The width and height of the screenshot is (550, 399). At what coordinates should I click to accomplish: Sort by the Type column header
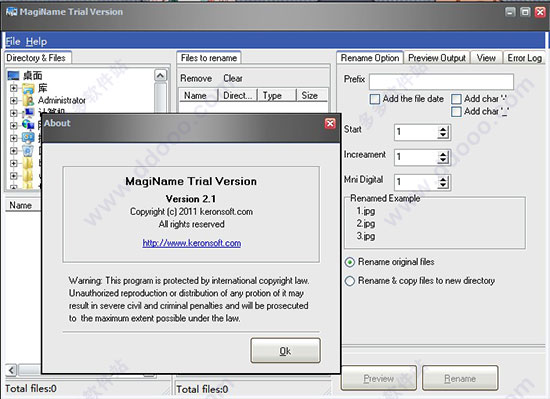coord(277,95)
